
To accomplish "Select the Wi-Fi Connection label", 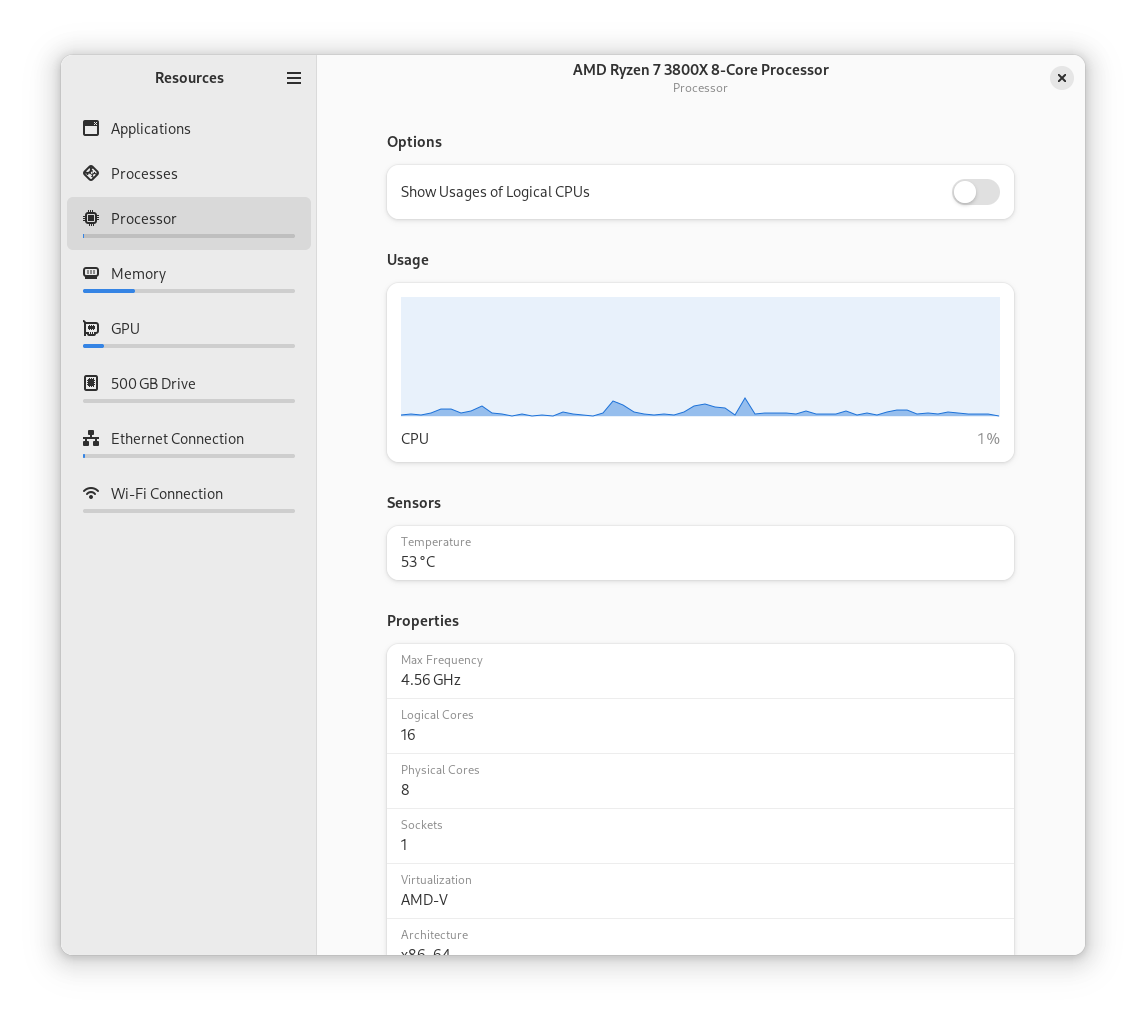I will point(166,493).
